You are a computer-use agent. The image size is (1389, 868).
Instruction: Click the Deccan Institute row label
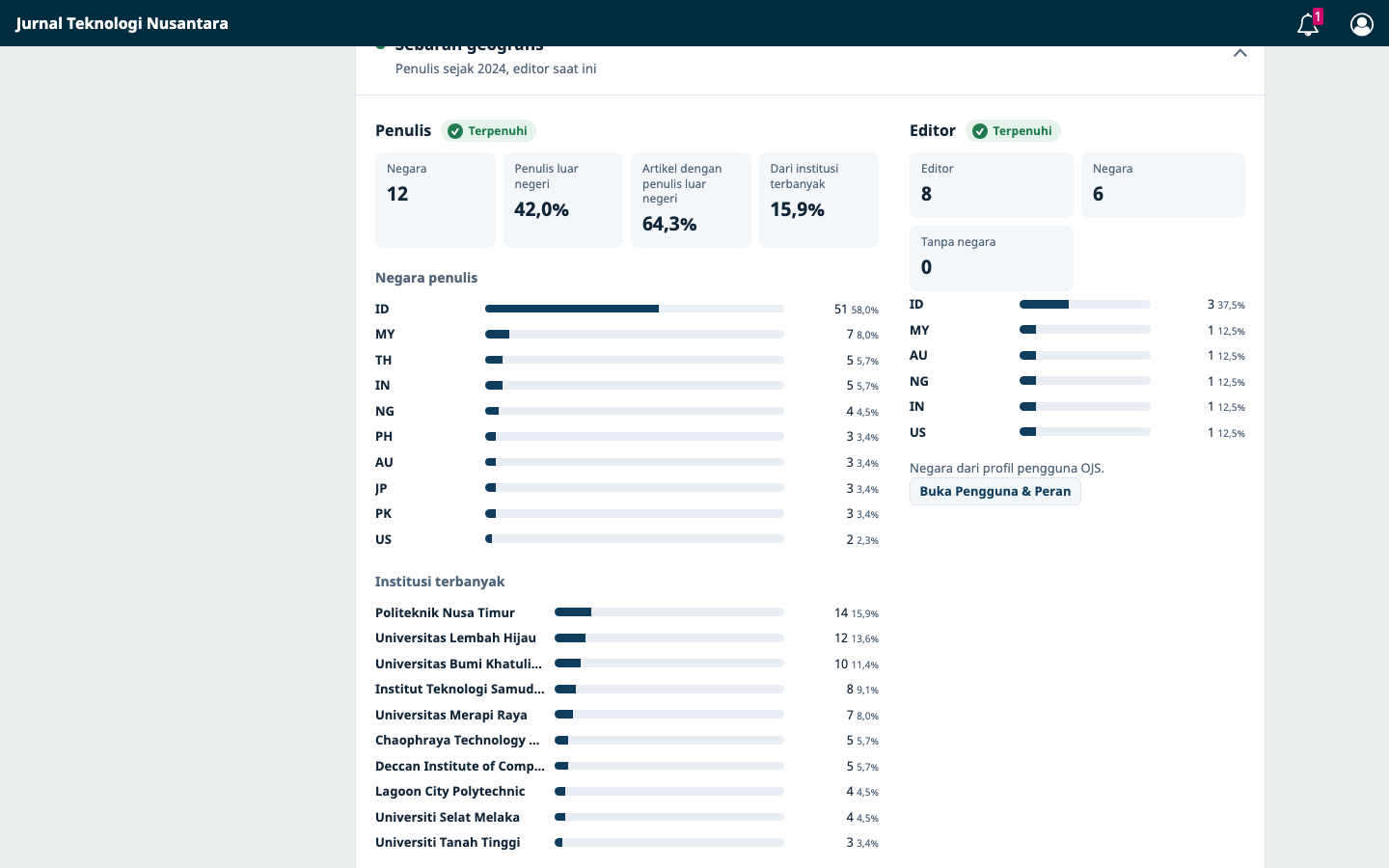[x=460, y=767]
